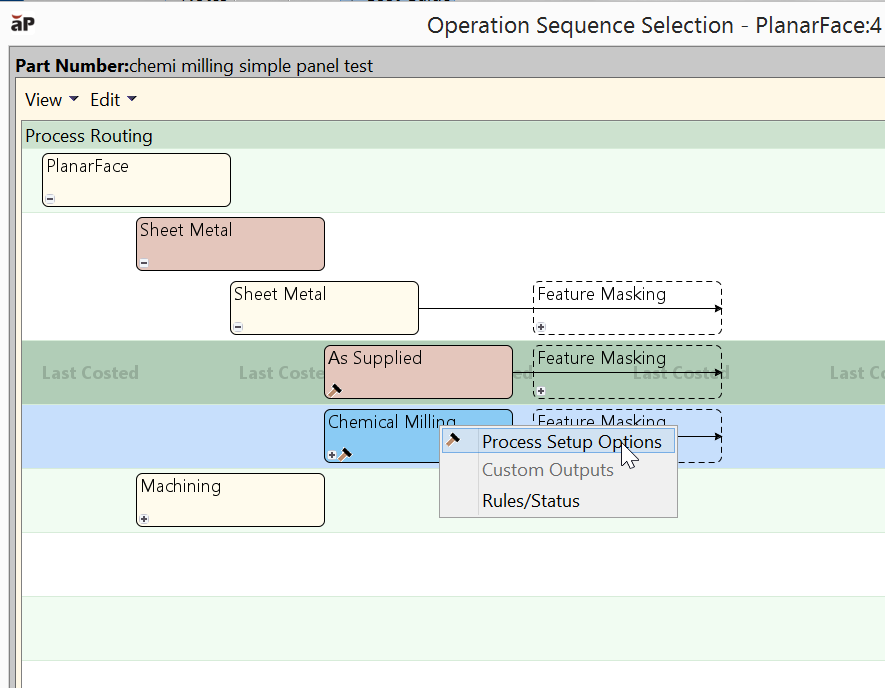
Task: Collapse the yellow Sheet Metal node
Action: pyautogui.click(x=238, y=327)
